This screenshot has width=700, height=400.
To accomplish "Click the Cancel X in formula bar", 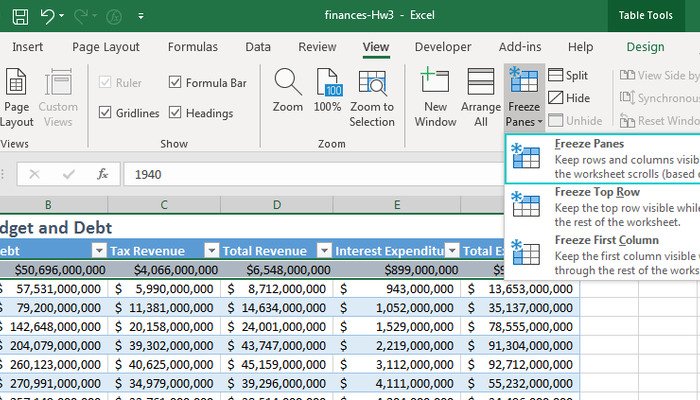I will coord(34,174).
